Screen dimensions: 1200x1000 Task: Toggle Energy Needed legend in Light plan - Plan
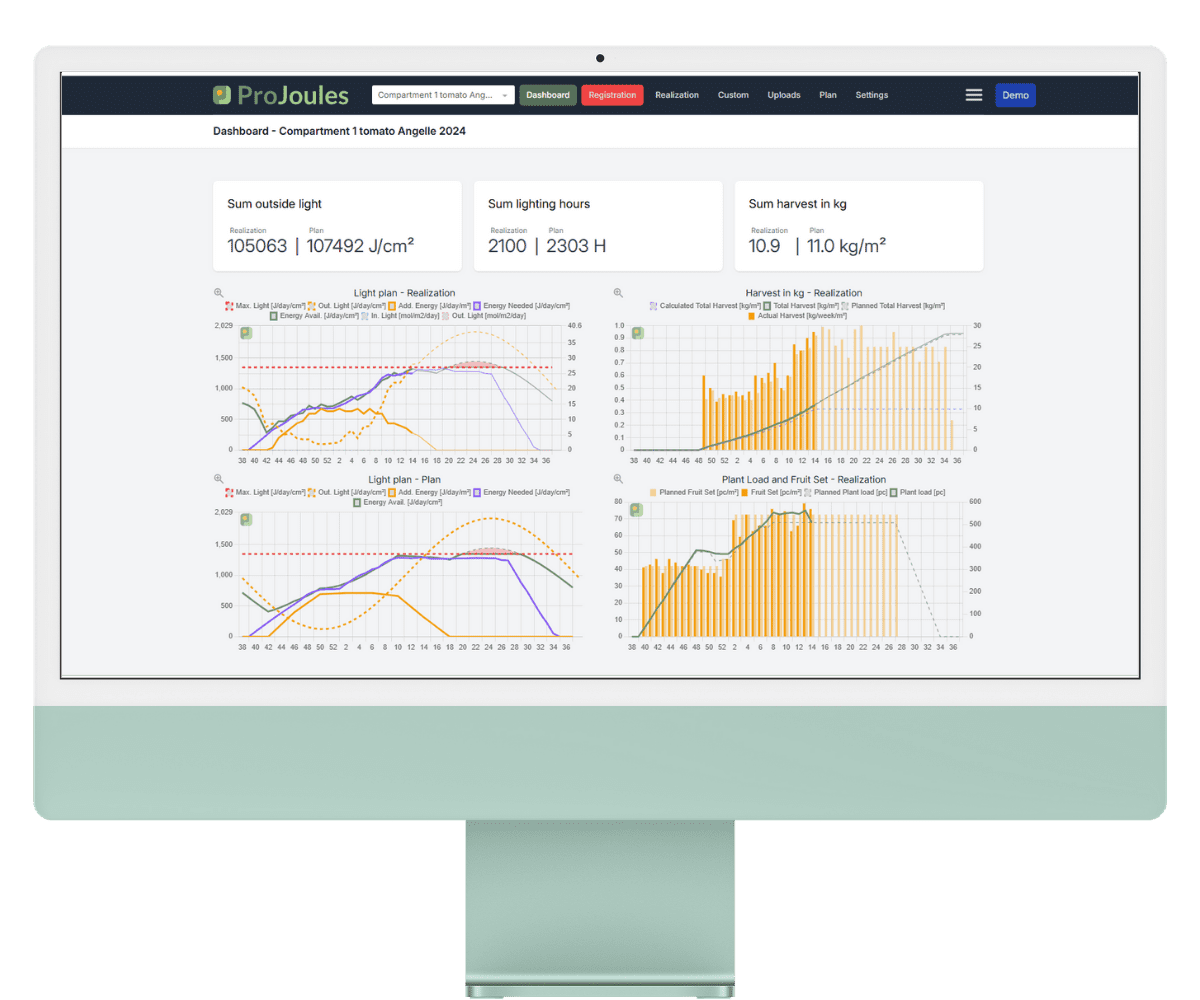(x=518, y=492)
